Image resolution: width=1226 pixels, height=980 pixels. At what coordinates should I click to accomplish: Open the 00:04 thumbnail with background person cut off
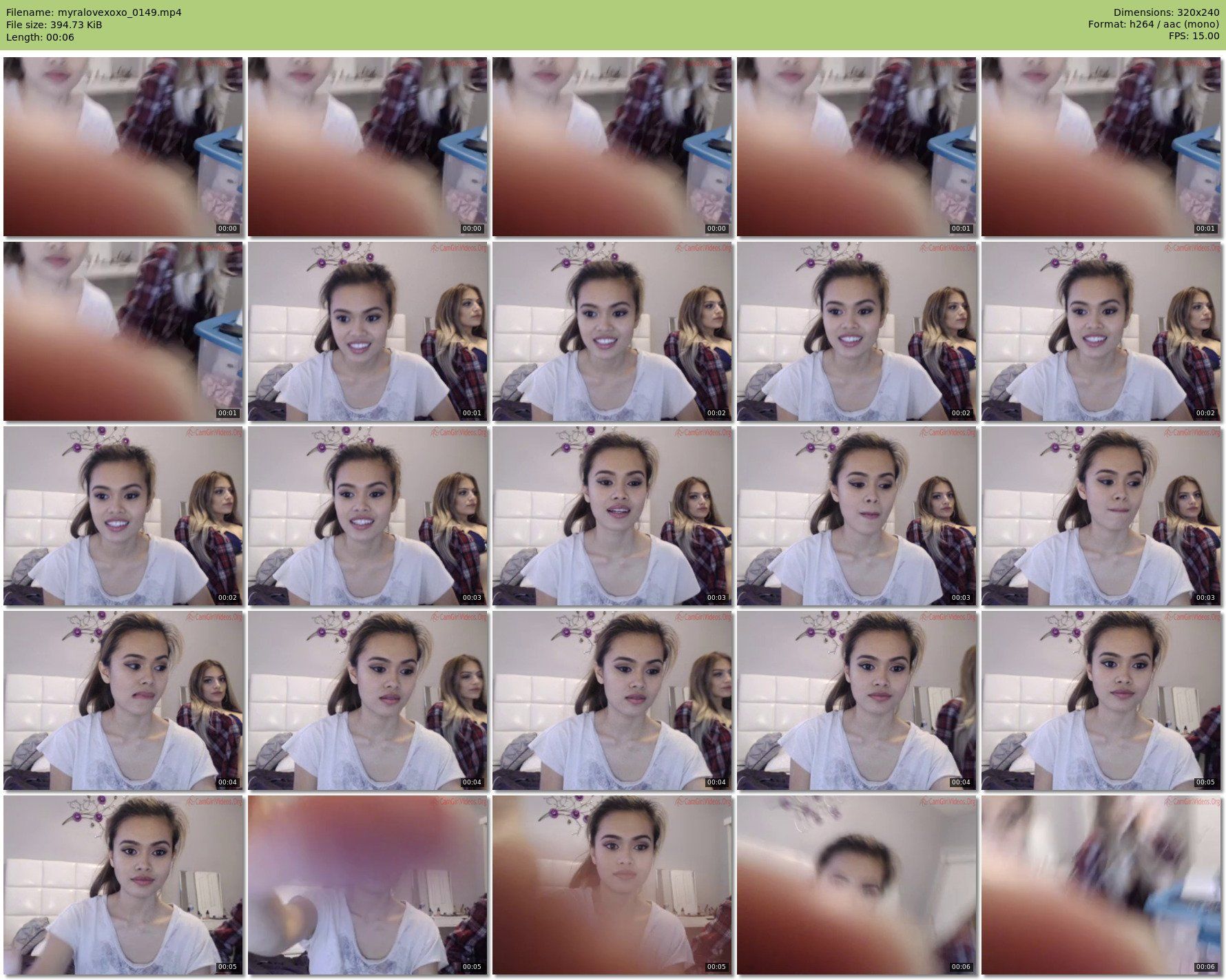(x=857, y=700)
